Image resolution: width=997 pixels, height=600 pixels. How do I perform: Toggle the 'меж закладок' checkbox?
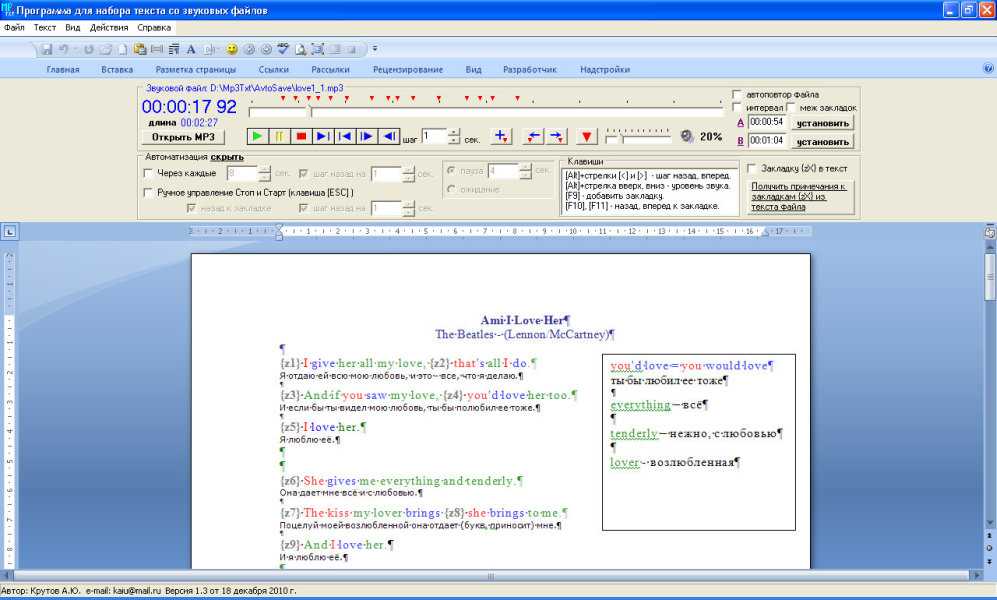click(x=791, y=107)
